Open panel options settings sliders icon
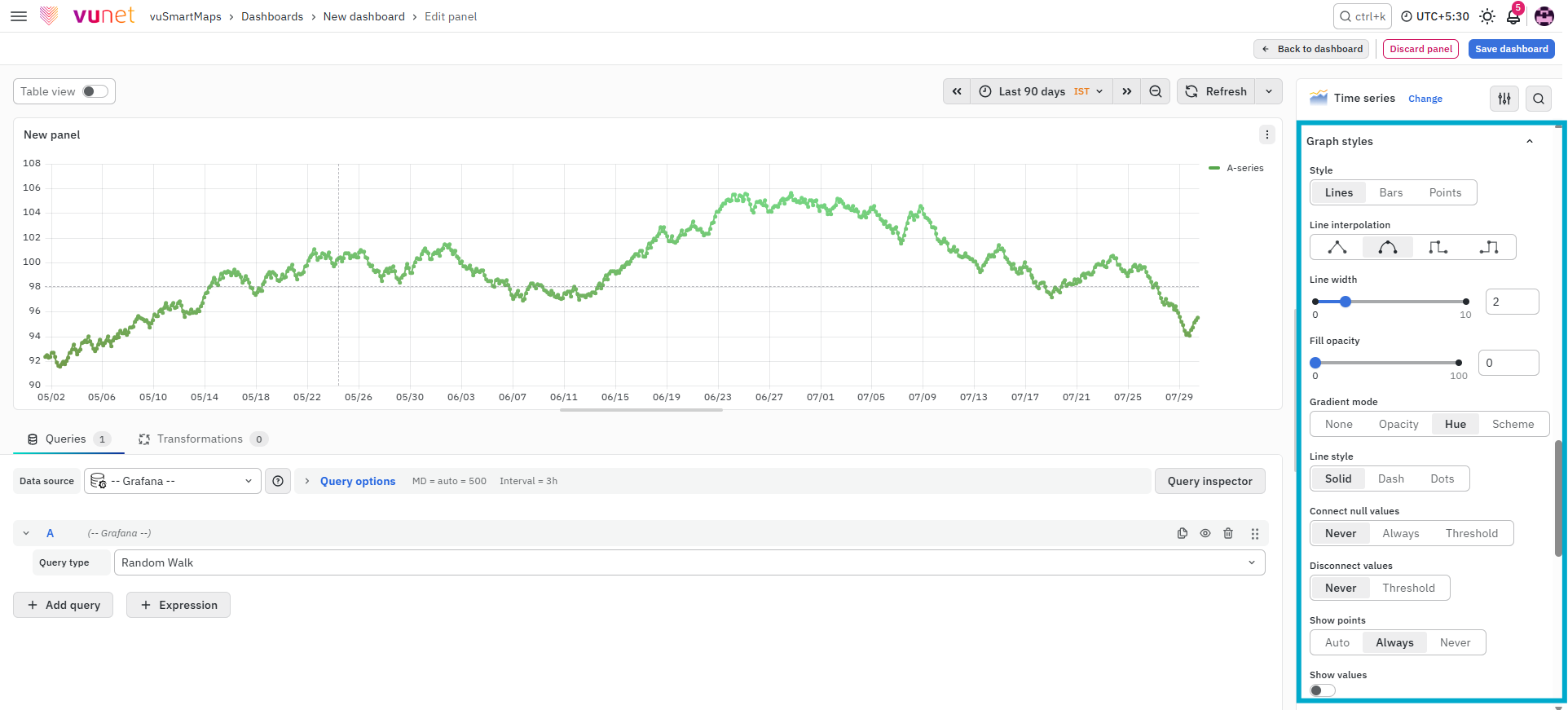The image size is (1568, 710). pos(1504,99)
